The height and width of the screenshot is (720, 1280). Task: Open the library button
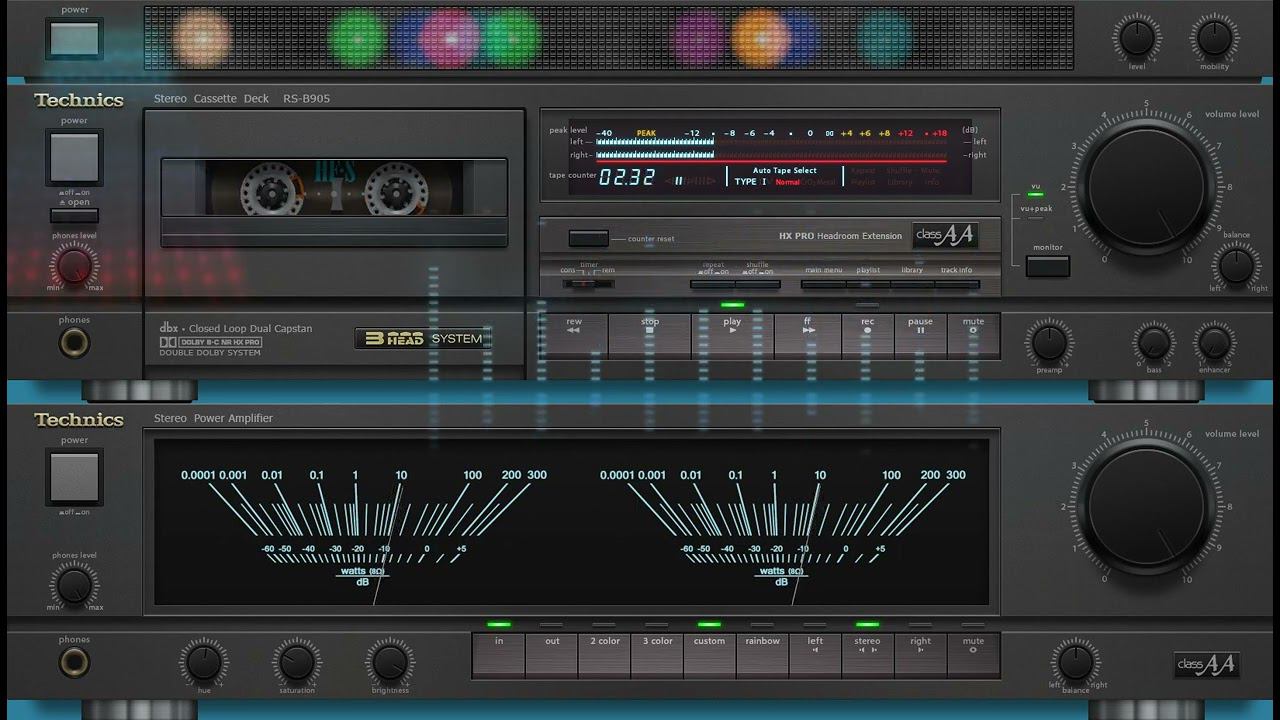tap(912, 284)
